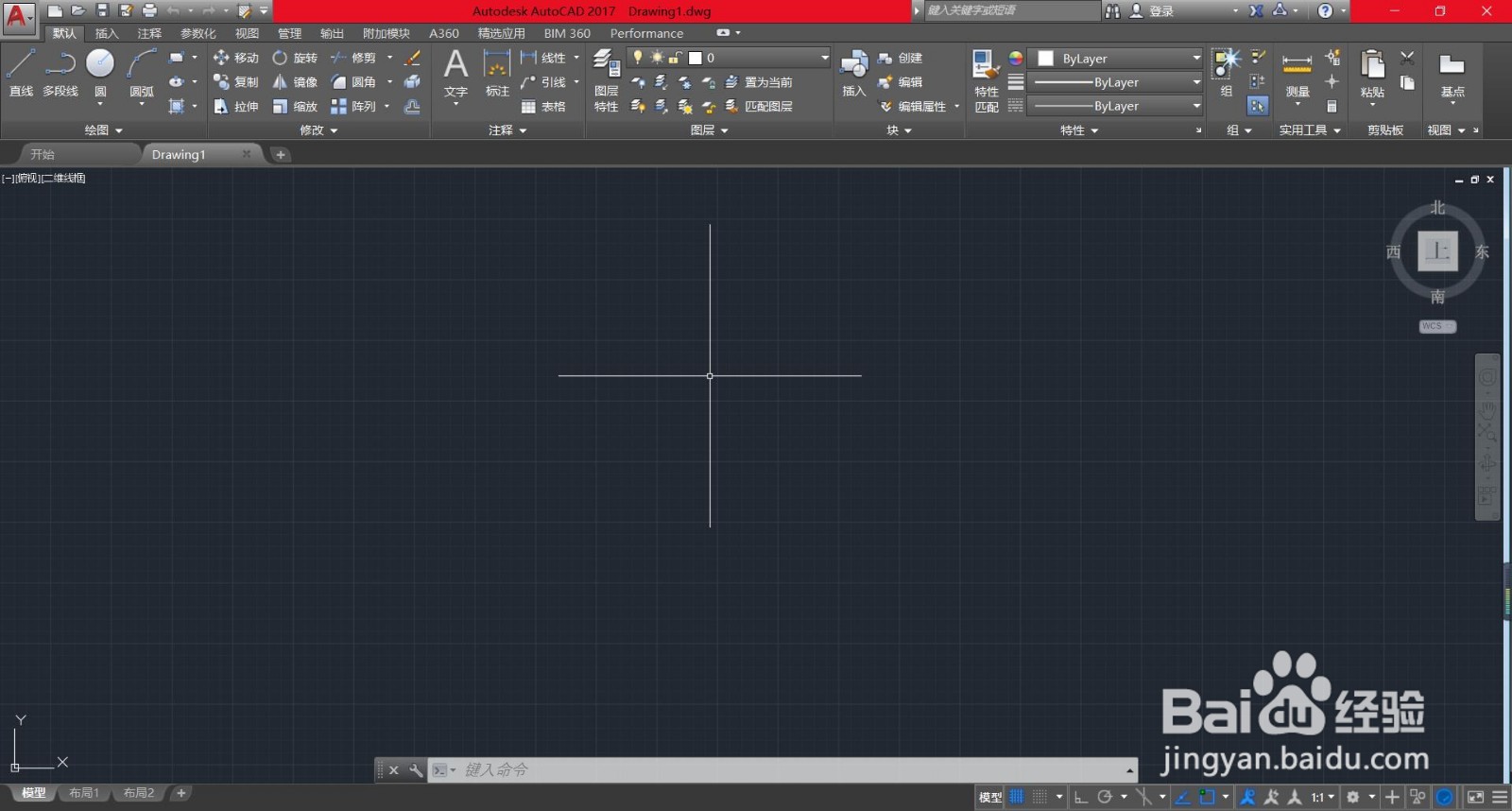1512x811 pixels.
Task: Open the layer name dropdown showing 0
Action: click(728, 58)
